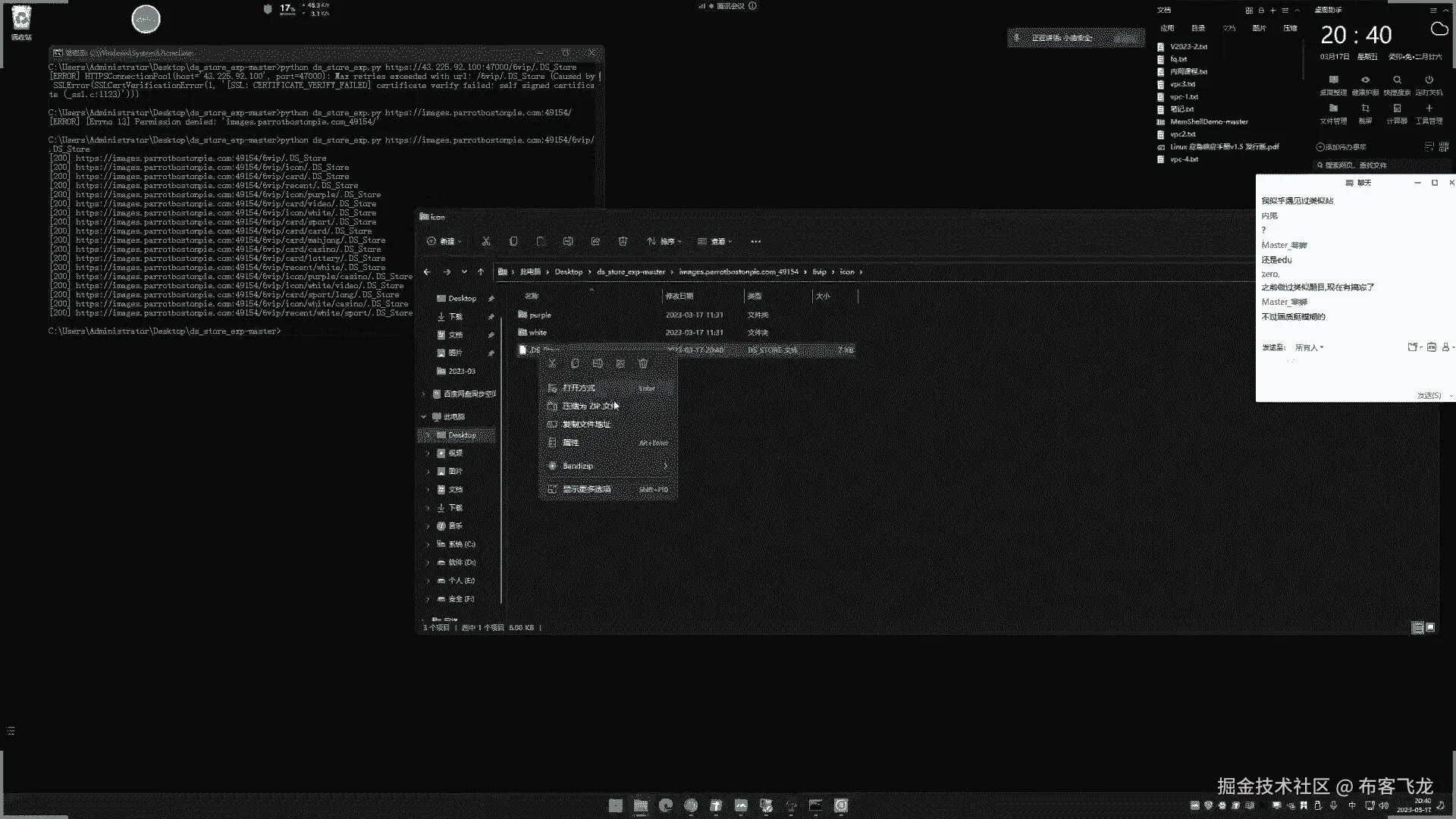
Task: Click the 发送(S) button in chat
Action: (1429, 395)
